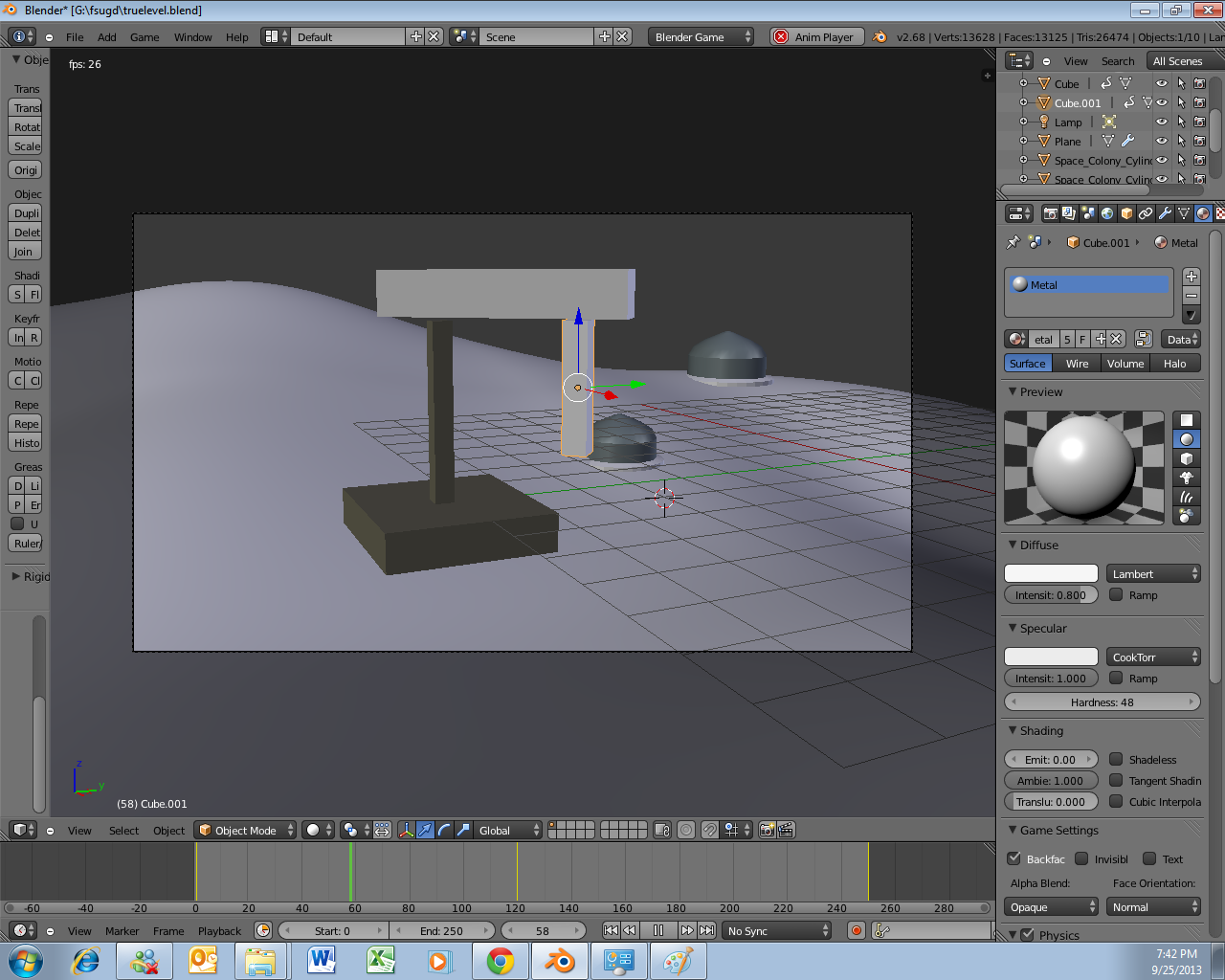Image resolution: width=1225 pixels, height=980 pixels.
Task: Click the OpenGL render animation clapper icon
Action: (x=786, y=830)
